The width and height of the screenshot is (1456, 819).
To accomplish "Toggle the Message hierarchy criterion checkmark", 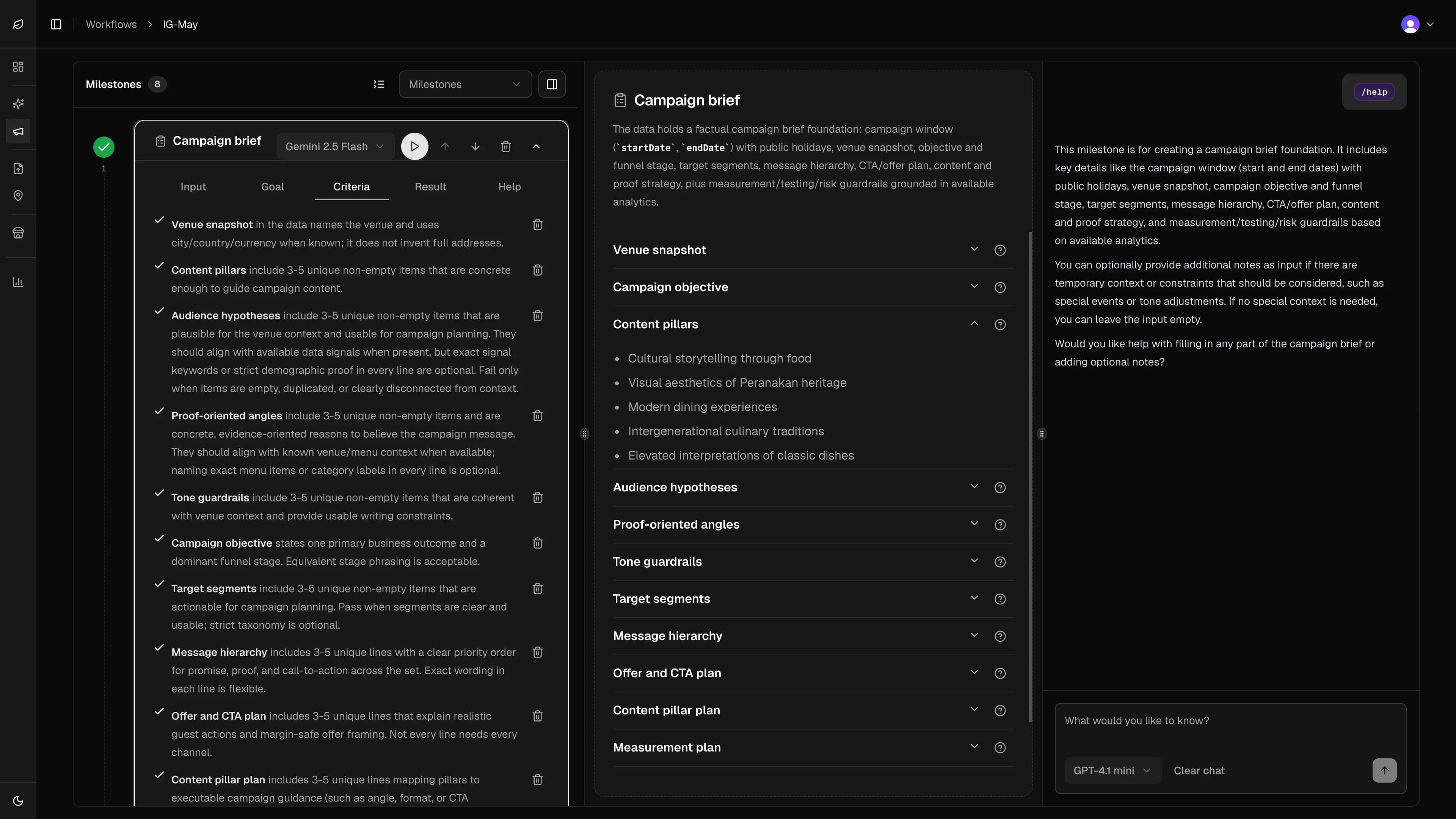I will pyautogui.click(x=159, y=648).
